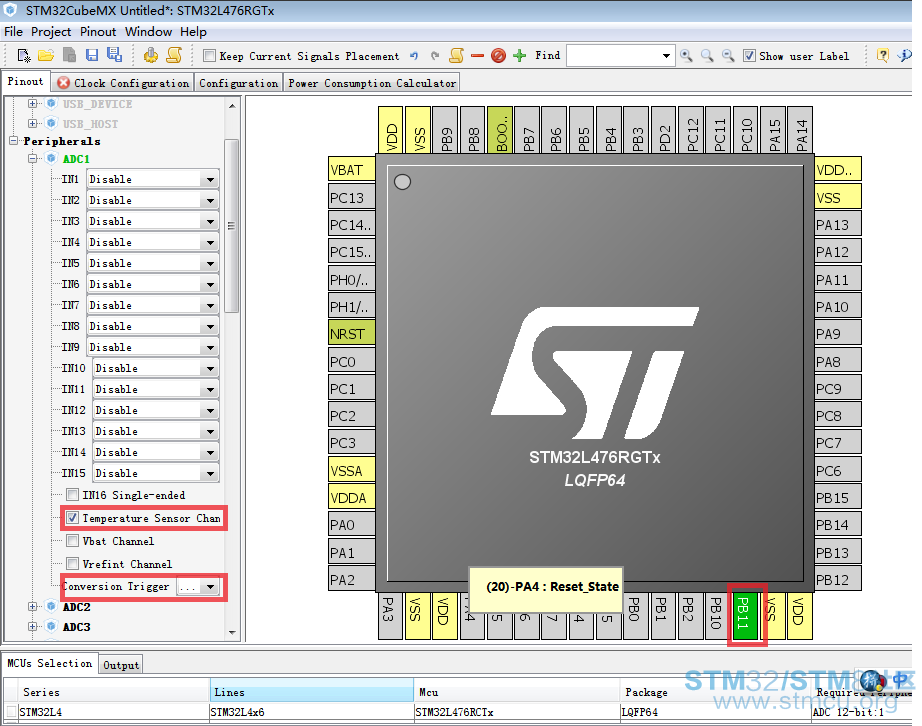This screenshot has height=726, width=922.
Task: Click the Generate Code gear icon
Action: coord(151,56)
